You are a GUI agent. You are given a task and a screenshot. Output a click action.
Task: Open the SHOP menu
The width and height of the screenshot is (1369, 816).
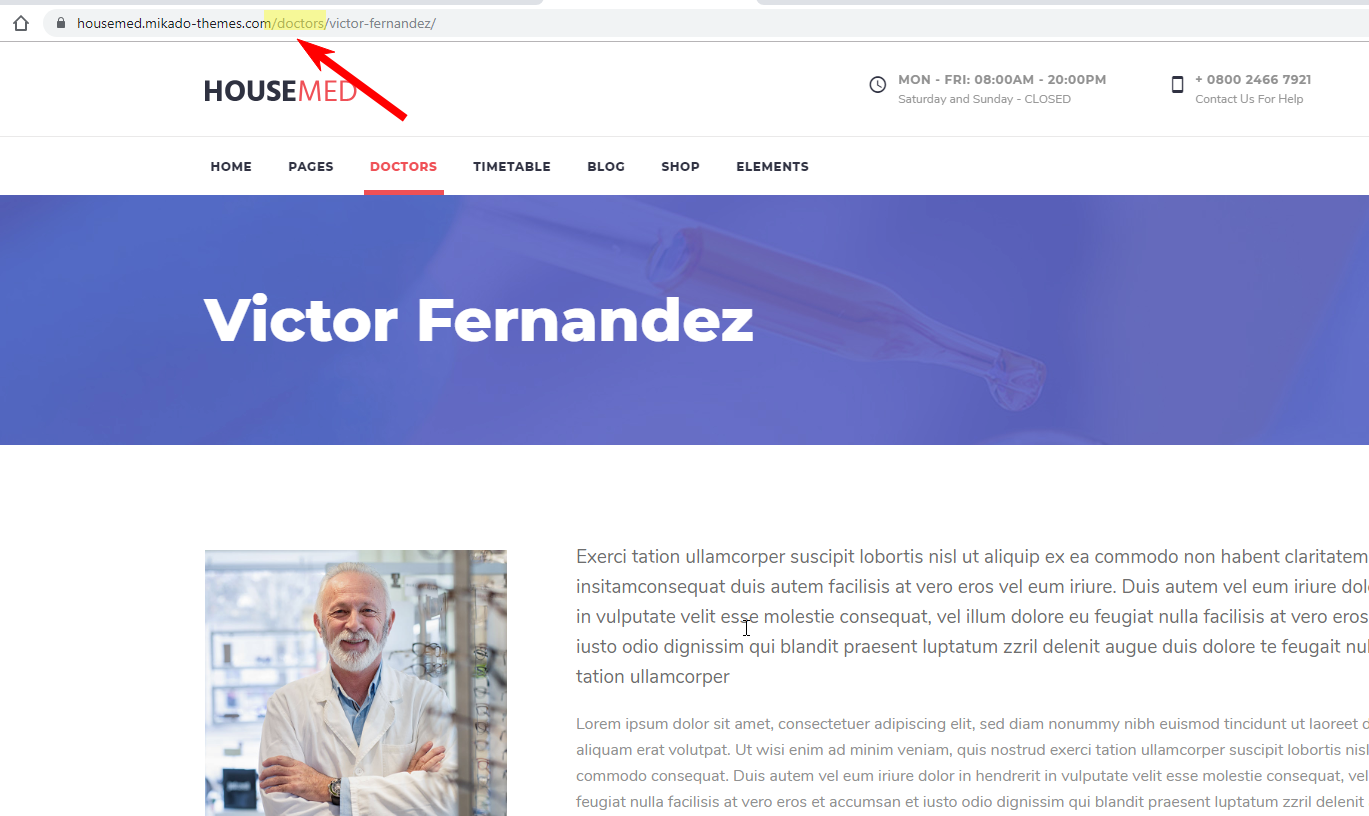click(680, 167)
